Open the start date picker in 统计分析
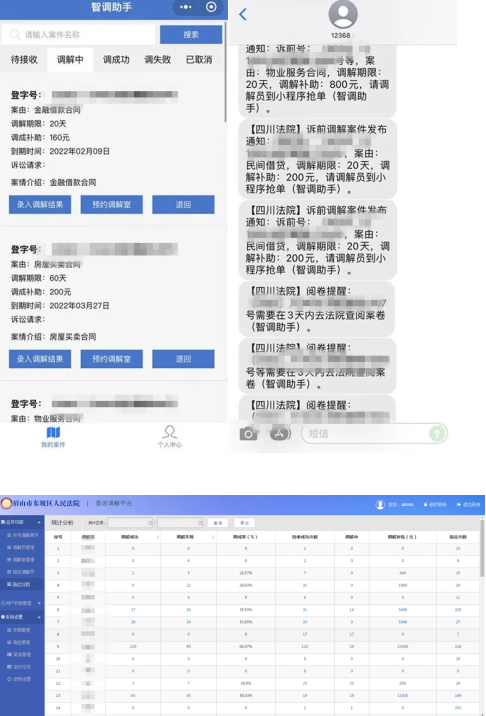The width and height of the screenshot is (486, 716). pyautogui.click(x=130, y=522)
